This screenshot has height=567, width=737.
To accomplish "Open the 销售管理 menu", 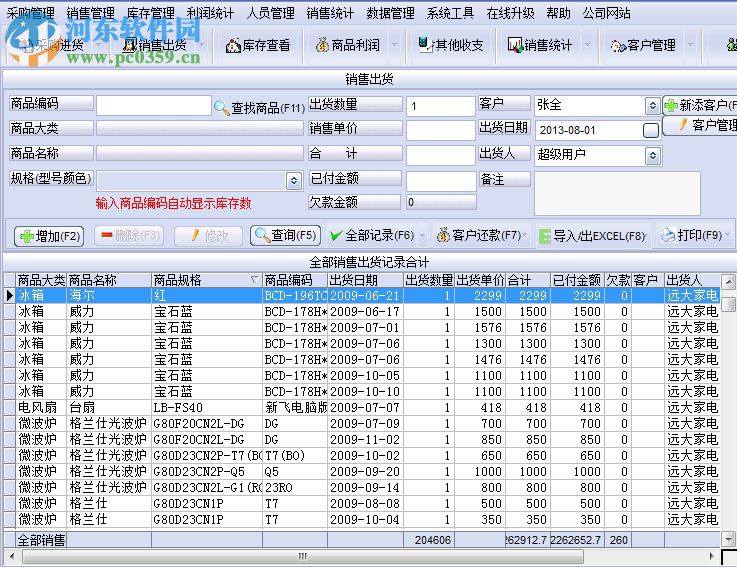I will (91, 13).
